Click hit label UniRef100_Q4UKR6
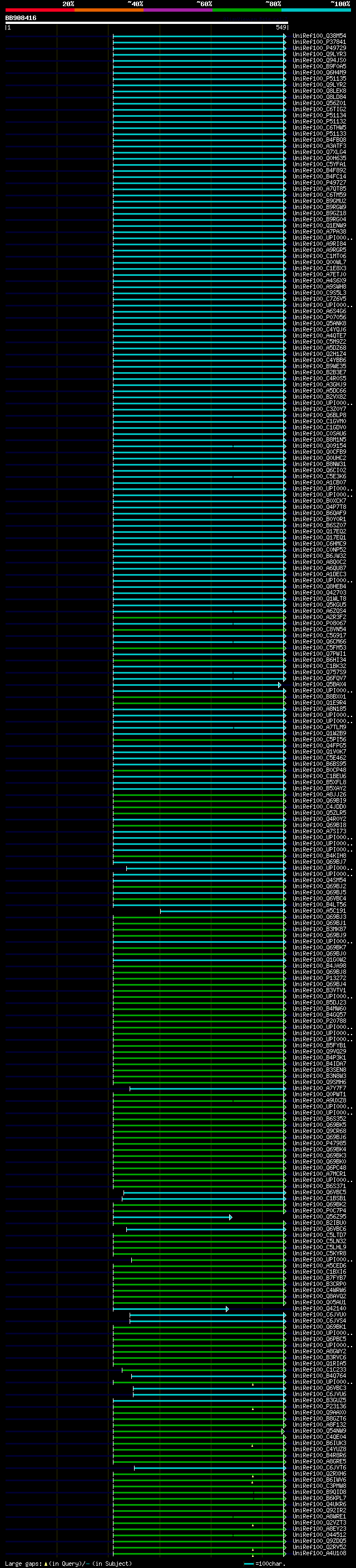Screen dimensions: 356x1568 coord(319,1505)
